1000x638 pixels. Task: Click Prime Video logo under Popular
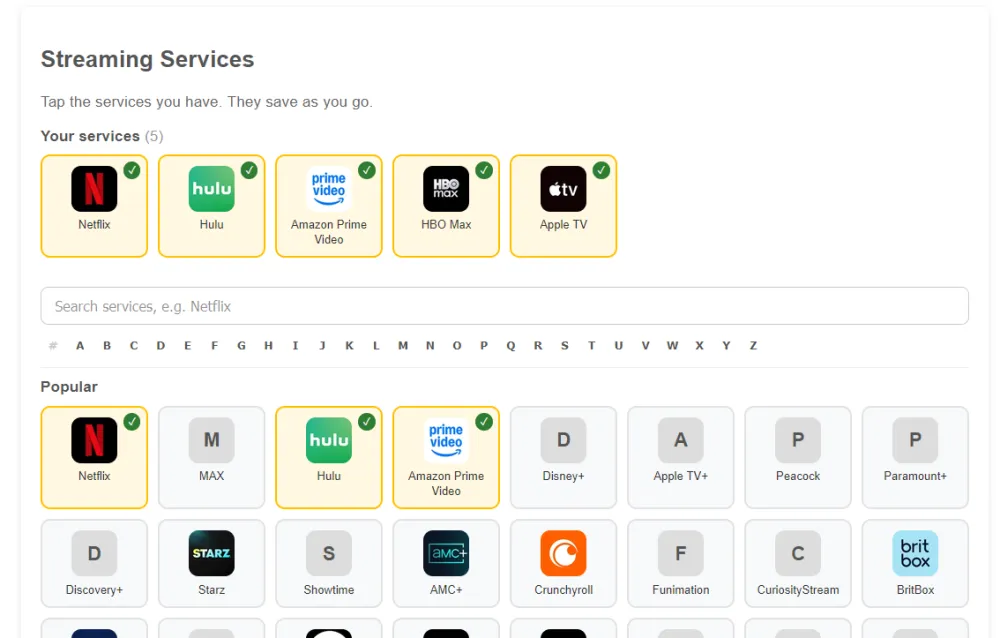[x=446, y=440]
